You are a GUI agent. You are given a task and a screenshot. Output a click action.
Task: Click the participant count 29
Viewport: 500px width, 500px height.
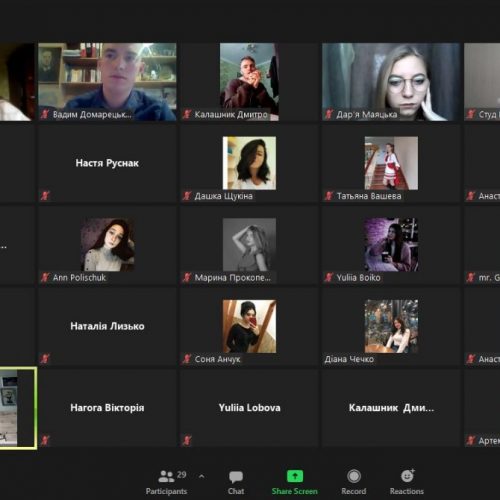[182, 475]
